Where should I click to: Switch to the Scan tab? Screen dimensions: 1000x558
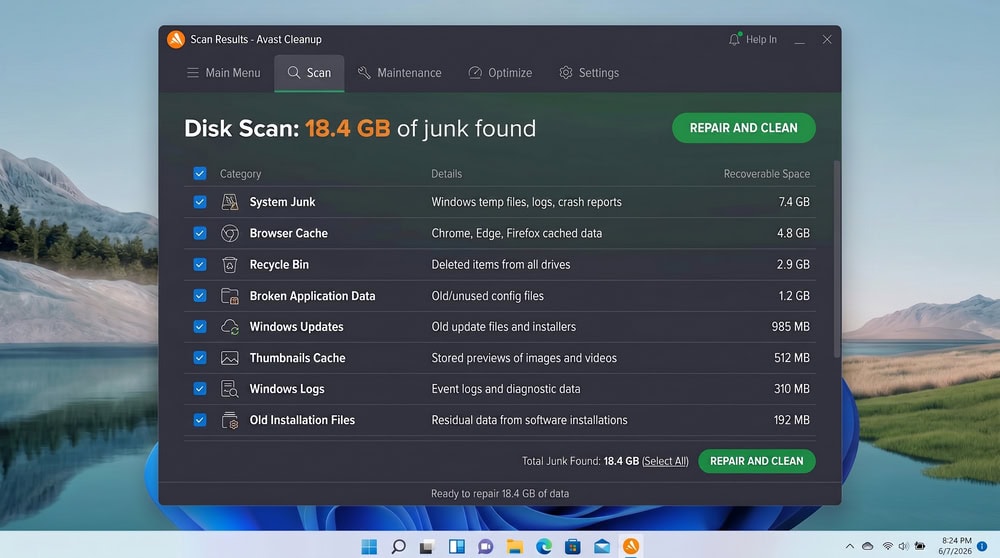[309, 73]
